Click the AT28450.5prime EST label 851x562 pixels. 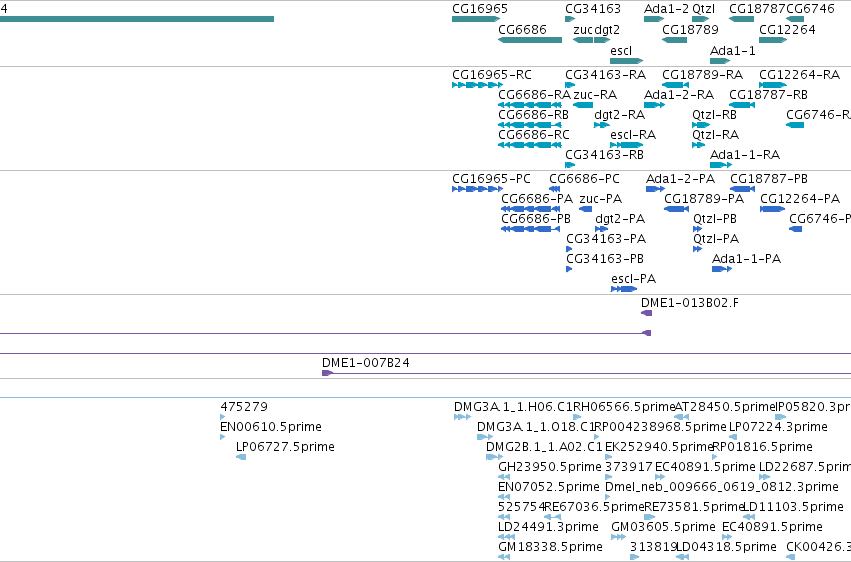tap(724, 407)
